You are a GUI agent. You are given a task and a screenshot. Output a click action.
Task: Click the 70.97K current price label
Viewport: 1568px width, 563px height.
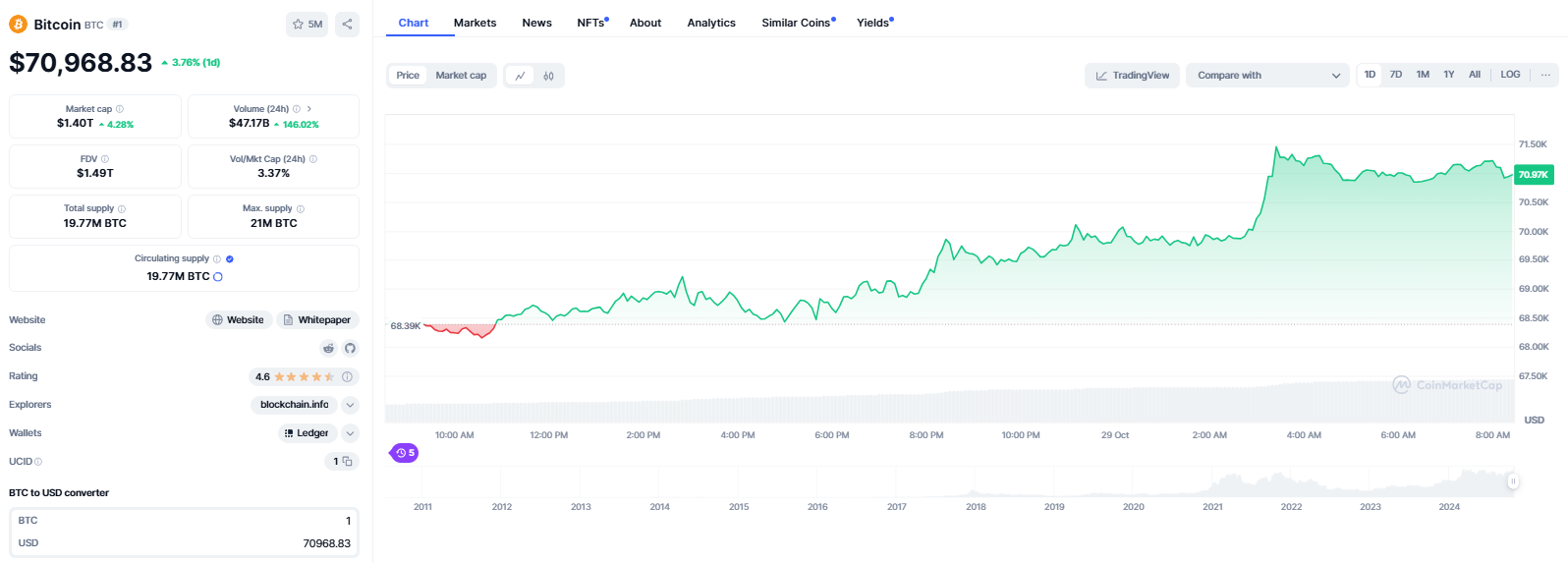pos(1534,175)
